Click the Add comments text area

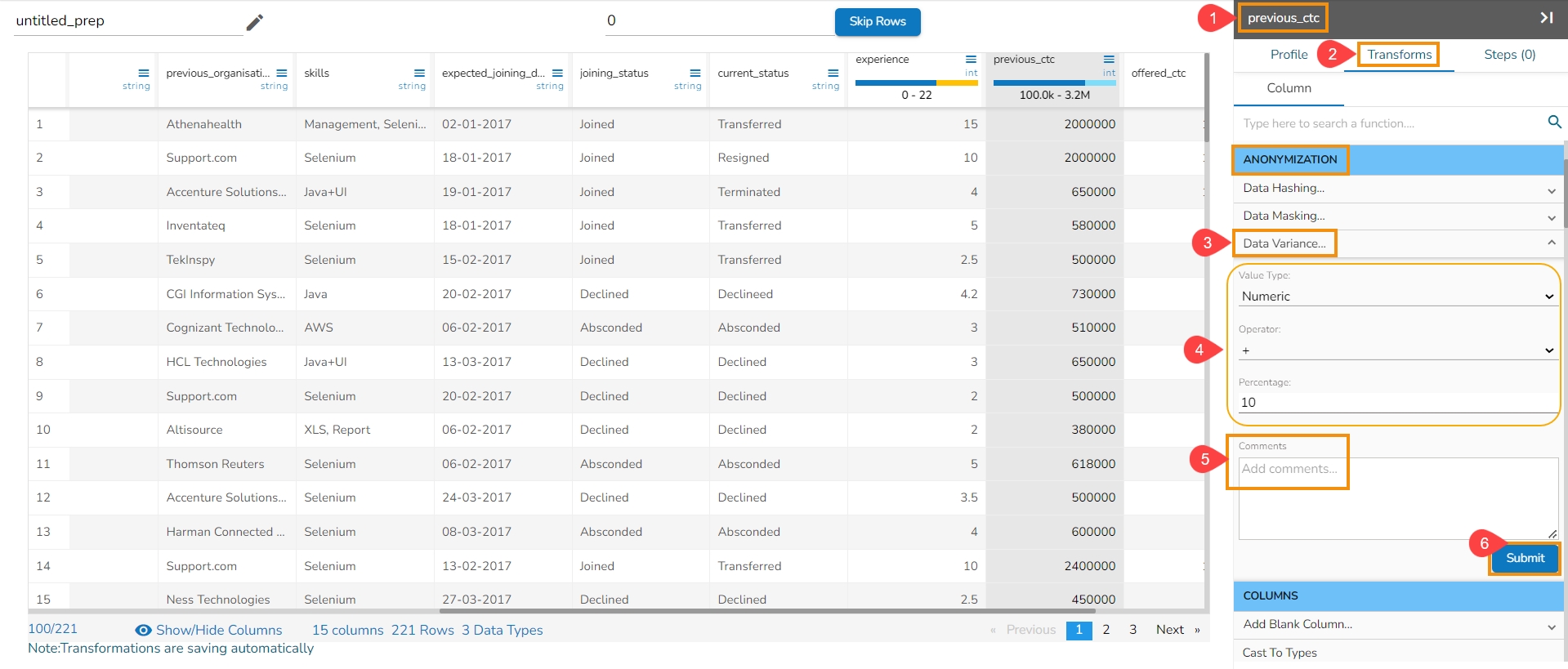[1398, 498]
